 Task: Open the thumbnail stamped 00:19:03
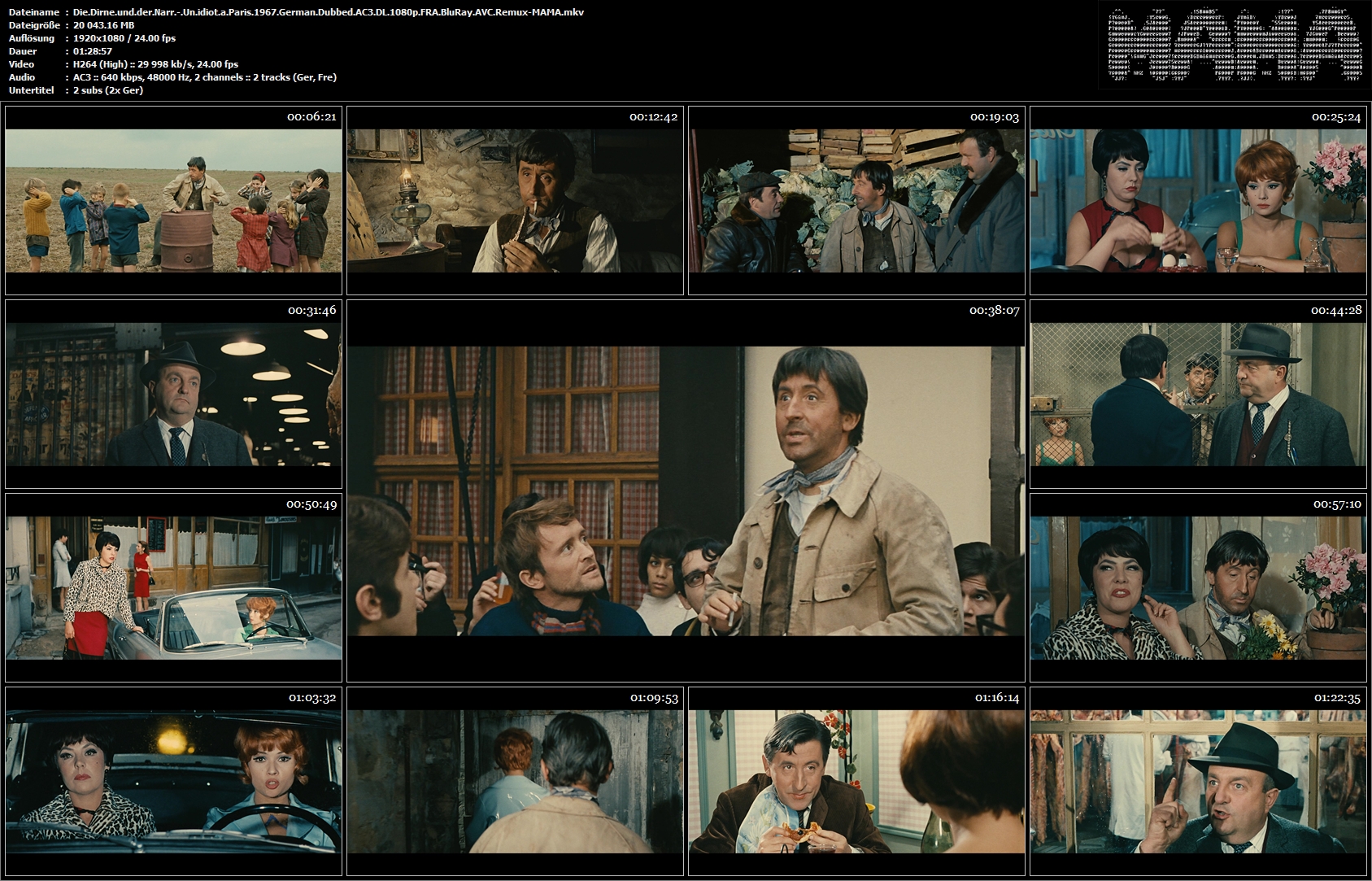tap(856, 200)
